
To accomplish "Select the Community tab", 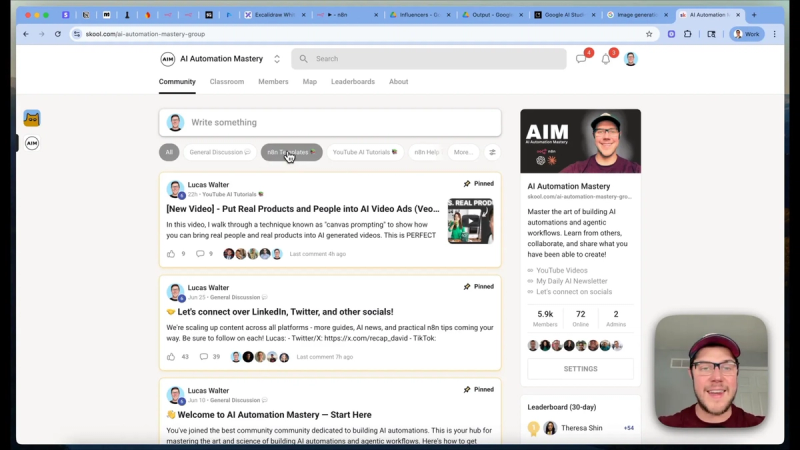I will pyautogui.click(x=177, y=82).
